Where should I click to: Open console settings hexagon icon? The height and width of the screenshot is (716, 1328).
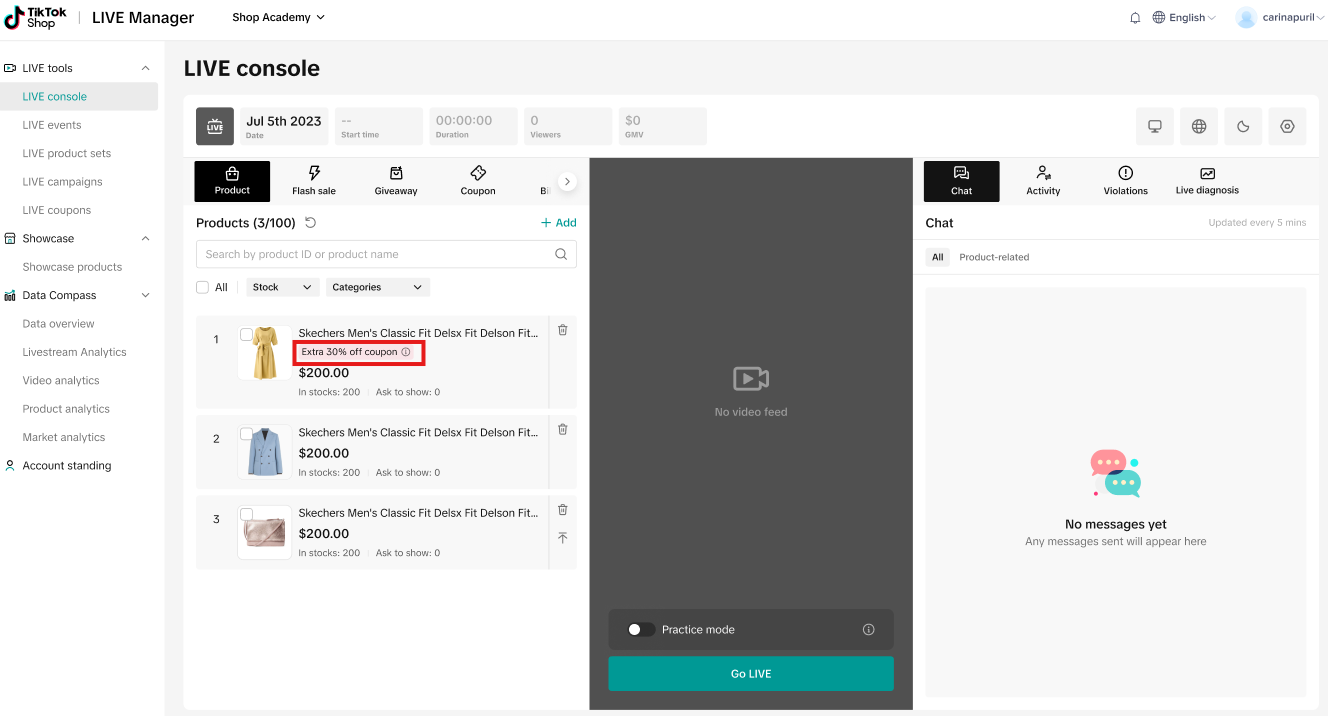1287,127
